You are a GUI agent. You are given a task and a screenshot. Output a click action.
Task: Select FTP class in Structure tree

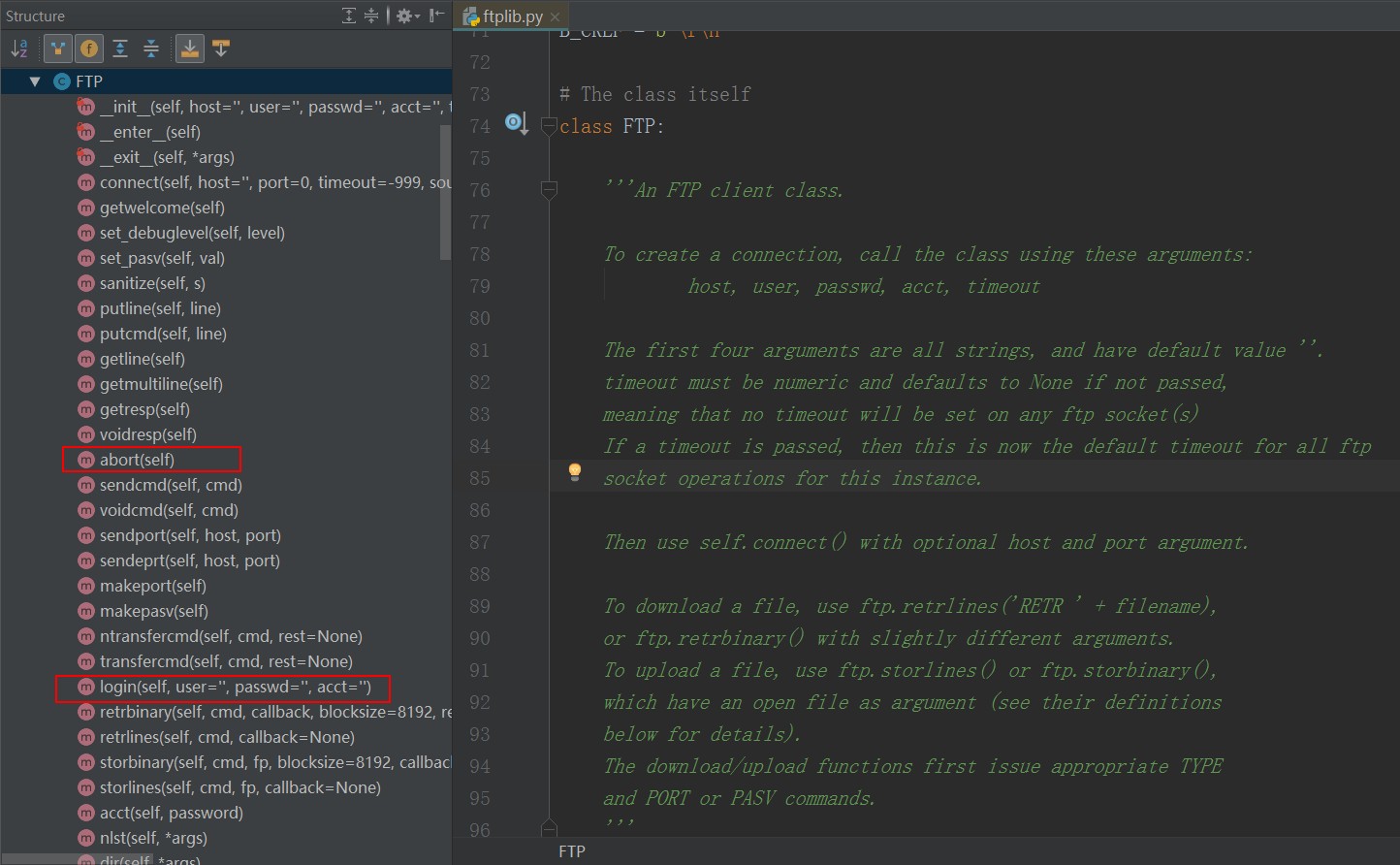(x=89, y=81)
